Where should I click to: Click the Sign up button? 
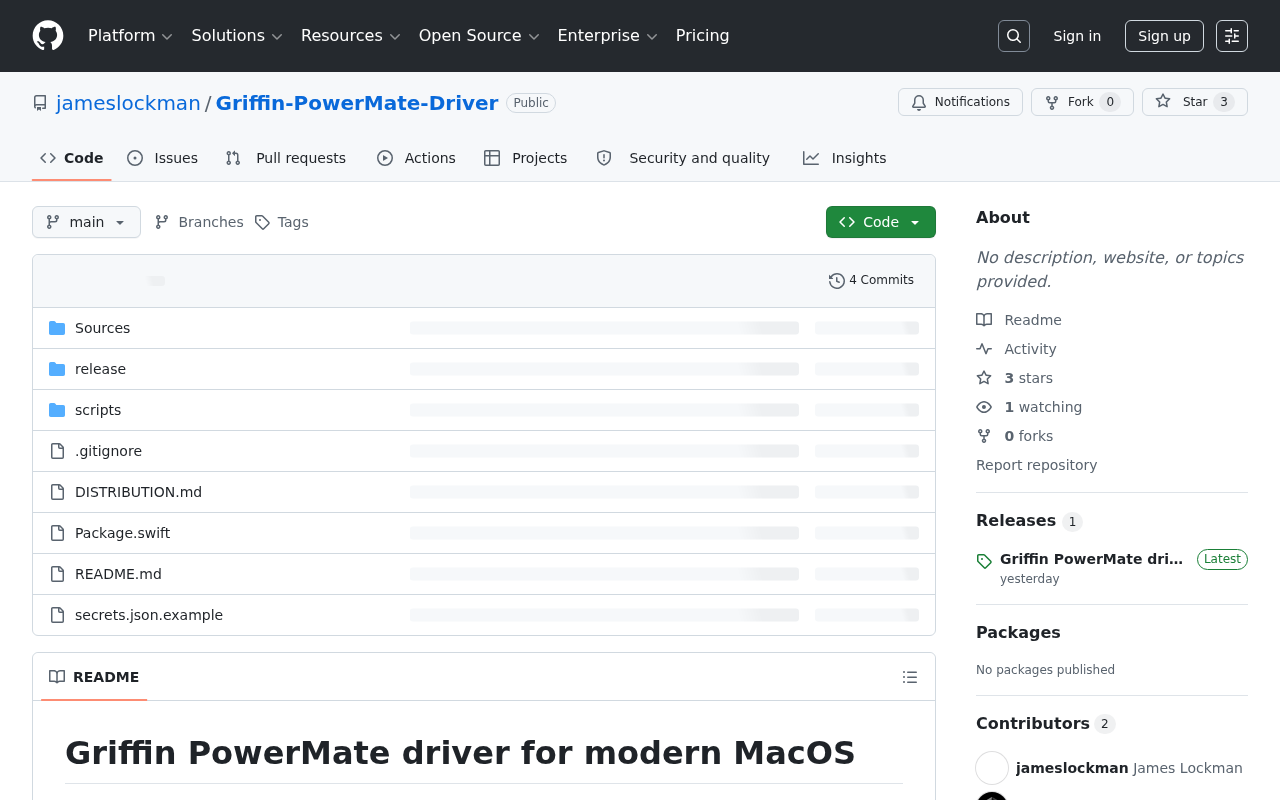pos(1164,36)
